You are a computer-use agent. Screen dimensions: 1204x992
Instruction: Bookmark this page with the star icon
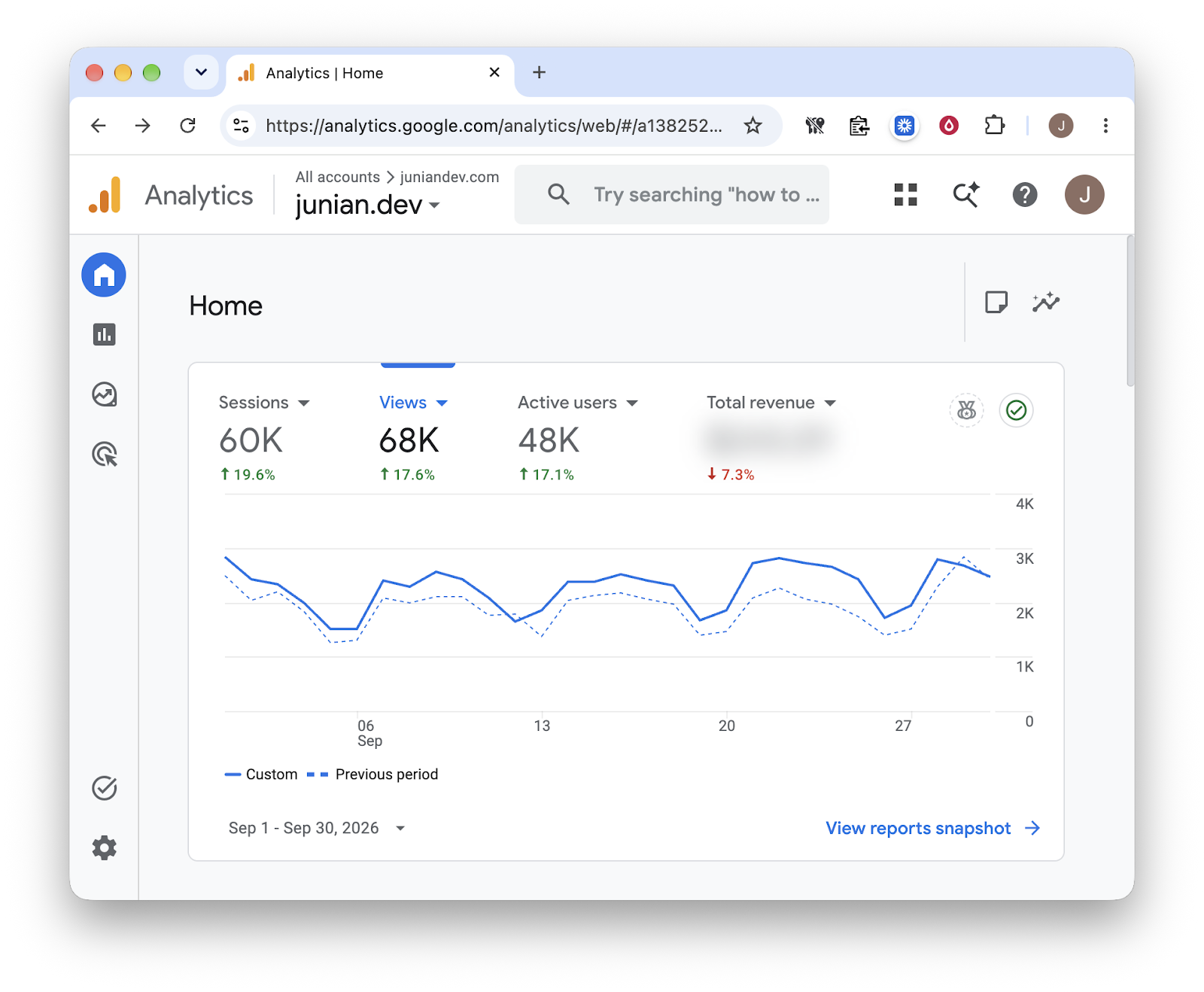[752, 126]
